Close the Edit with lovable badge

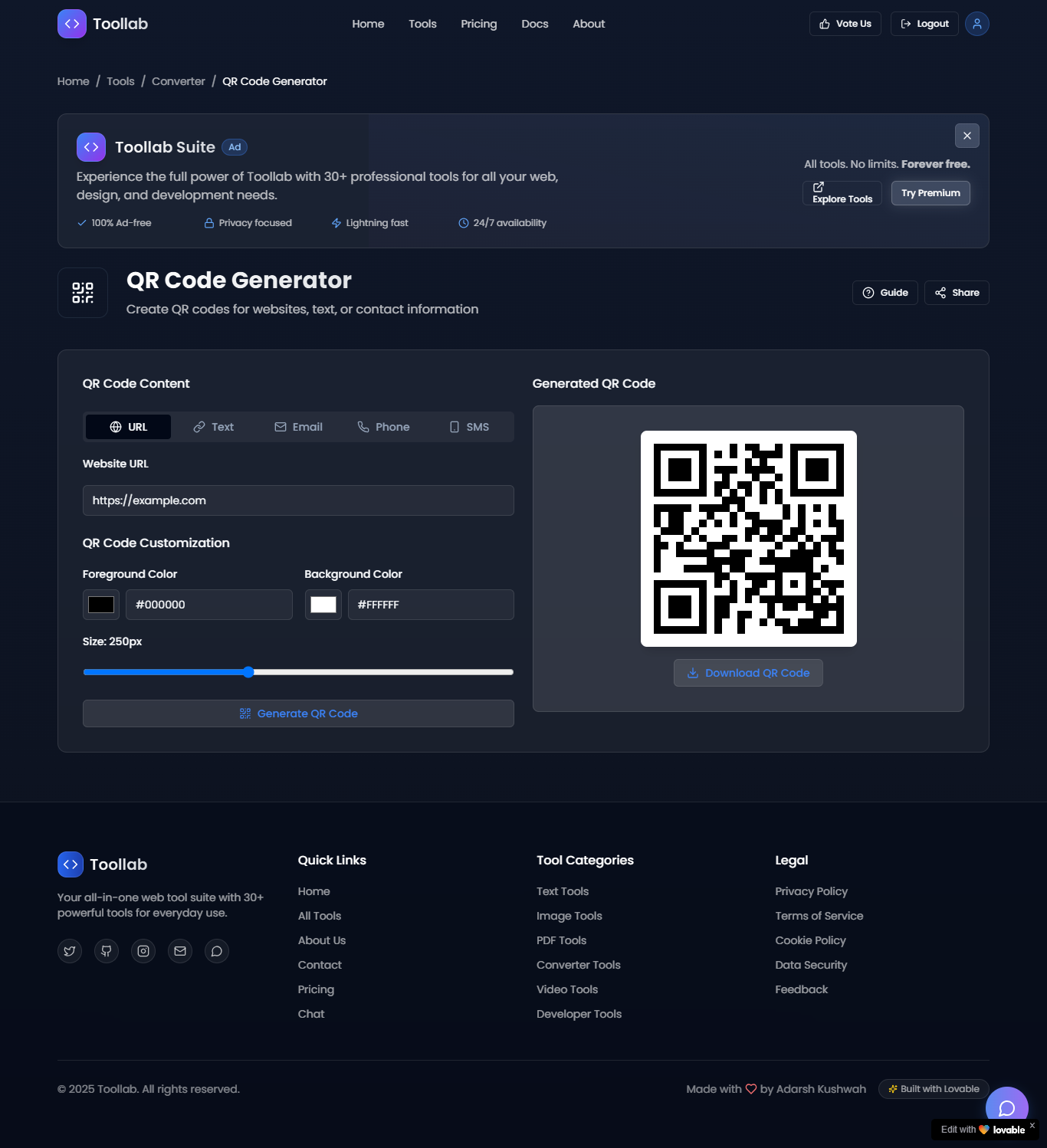click(x=1032, y=1125)
